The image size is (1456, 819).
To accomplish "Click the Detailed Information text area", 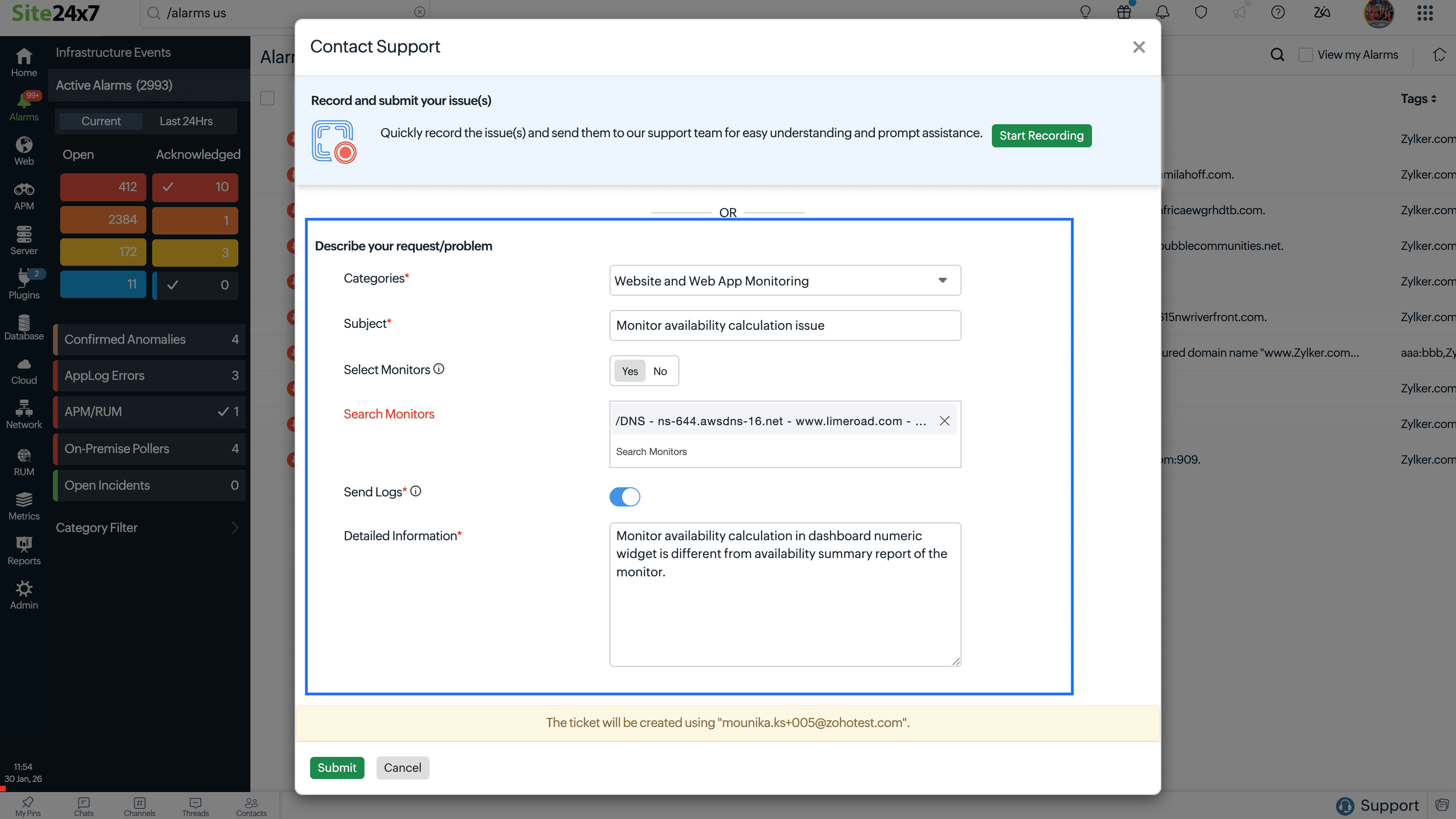I will 784,611.
